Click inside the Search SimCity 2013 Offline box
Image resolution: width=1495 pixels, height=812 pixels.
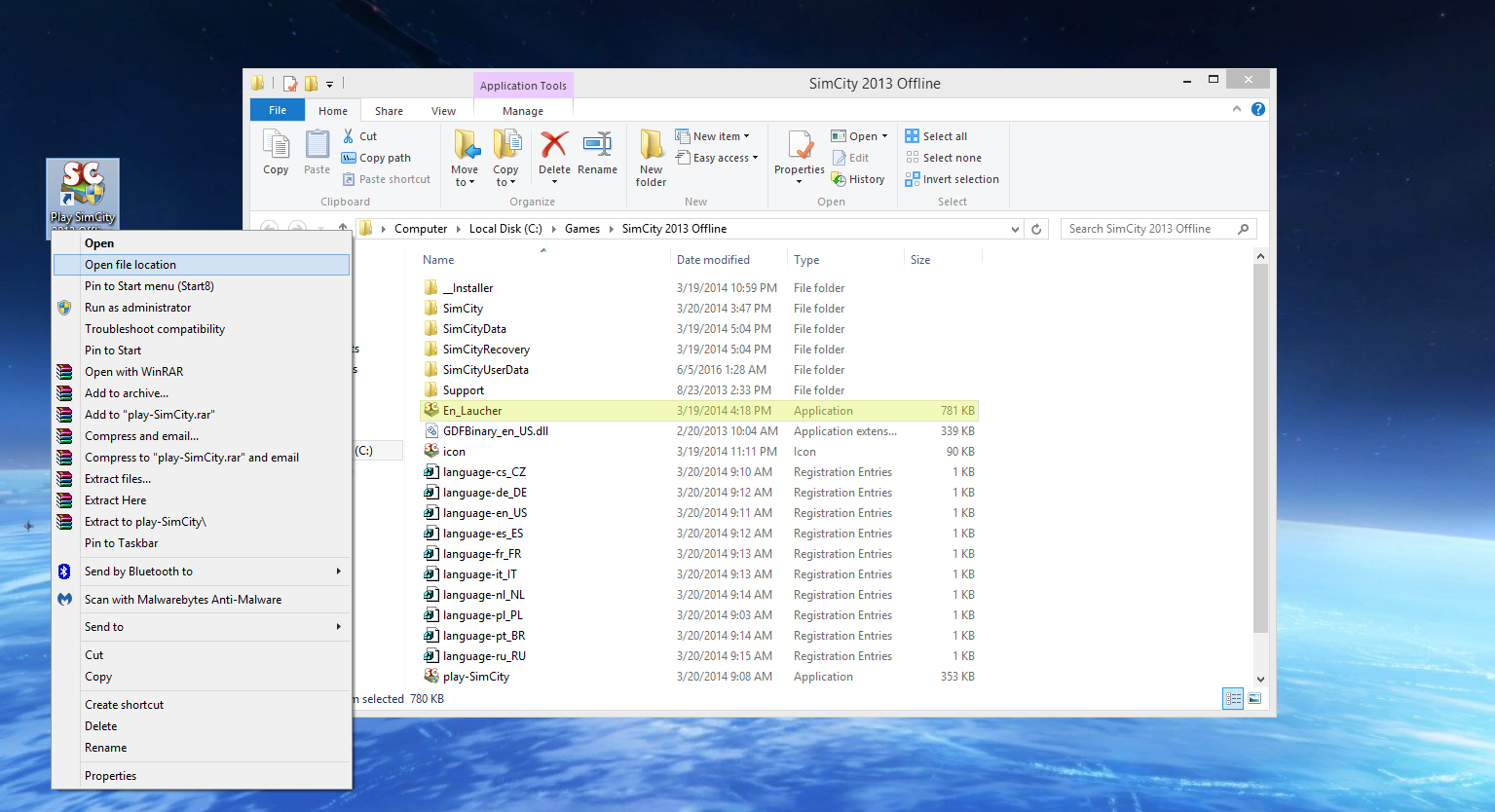[1149, 228]
